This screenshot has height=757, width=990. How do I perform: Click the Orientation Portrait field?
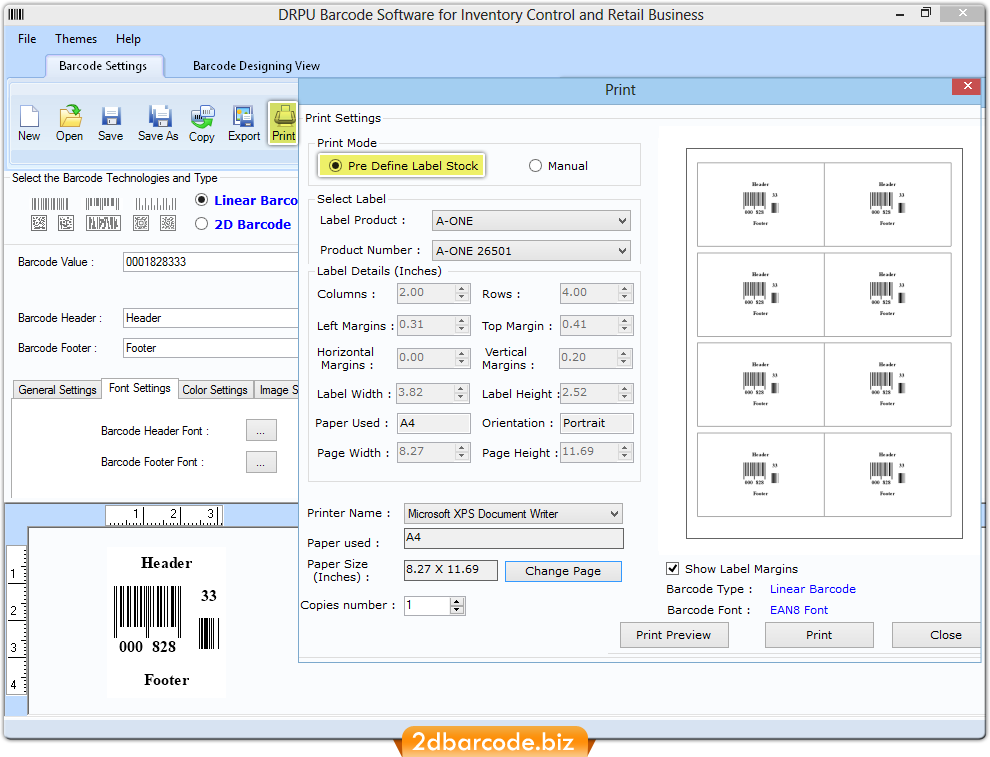click(597, 423)
